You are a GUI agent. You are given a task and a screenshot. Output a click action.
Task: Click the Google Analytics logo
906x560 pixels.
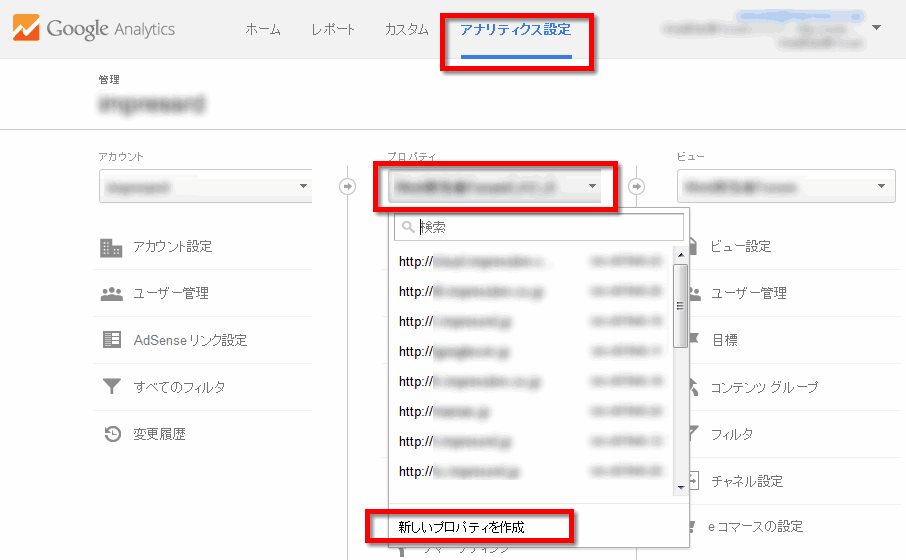click(94, 28)
